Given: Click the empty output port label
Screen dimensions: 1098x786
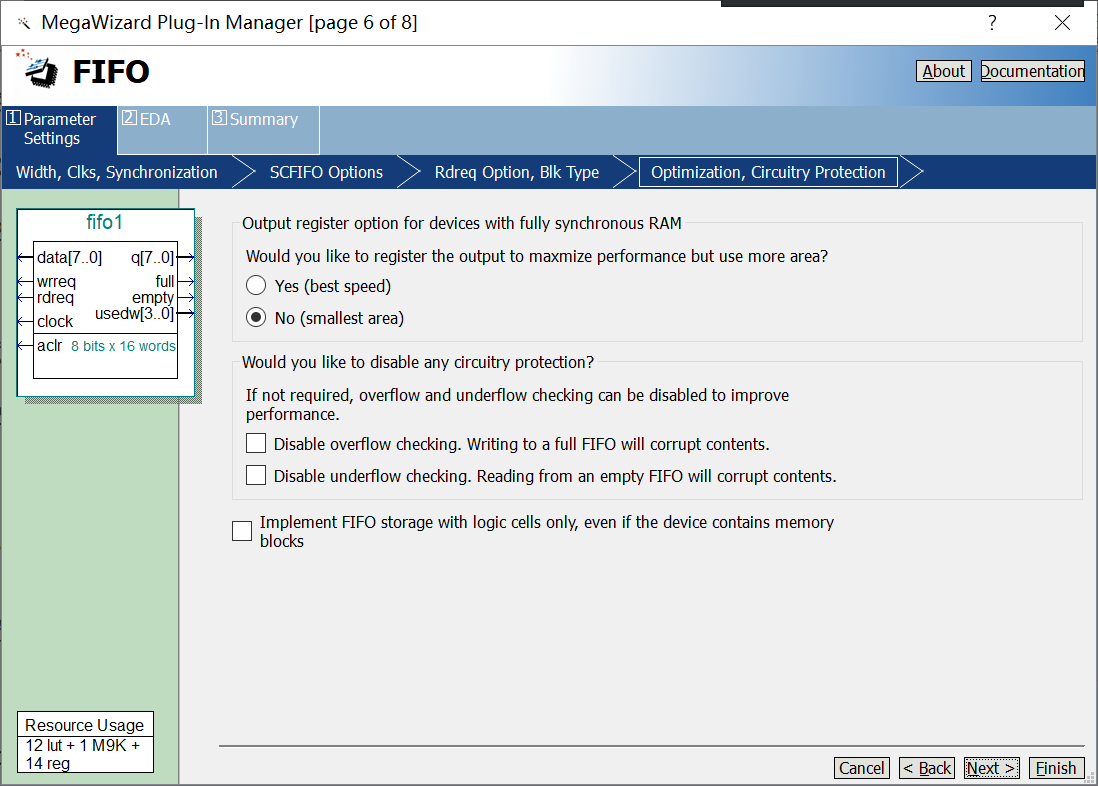Looking at the screenshot, I should click(x=153, y=298).
